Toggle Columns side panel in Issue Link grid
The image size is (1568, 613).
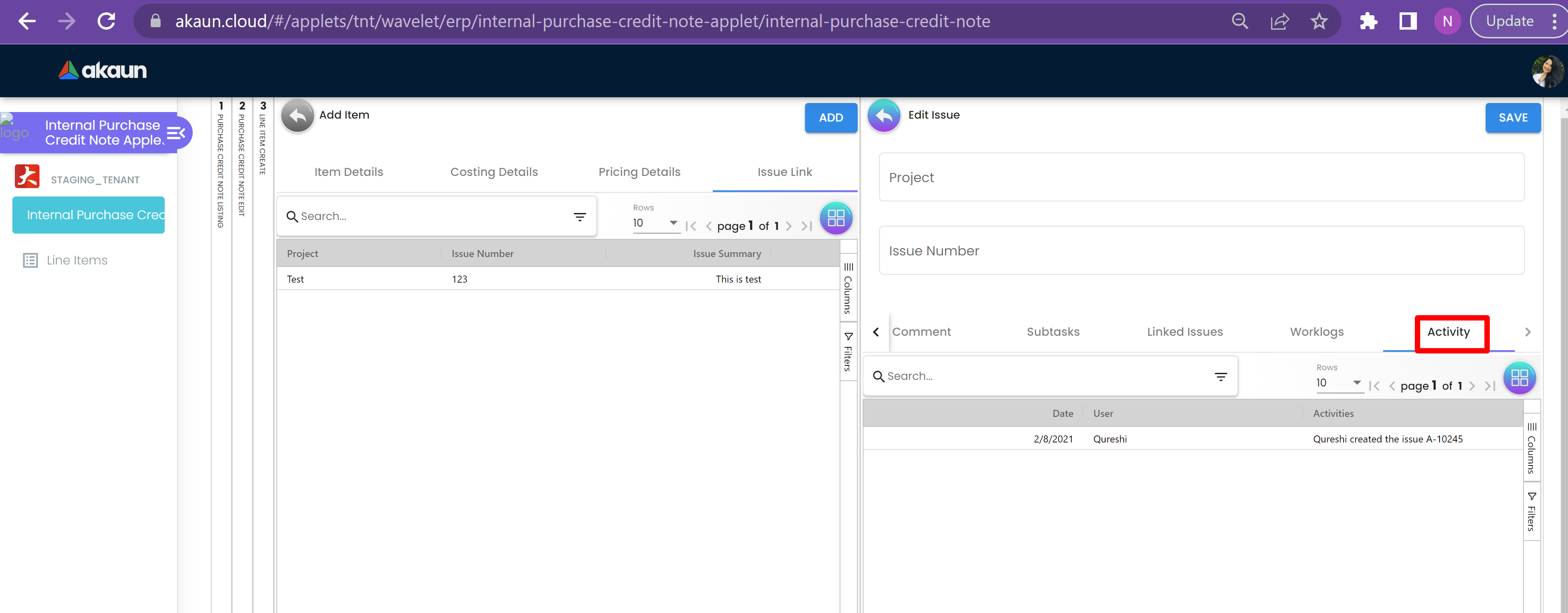pyautogui.click(x=848, y=288)
